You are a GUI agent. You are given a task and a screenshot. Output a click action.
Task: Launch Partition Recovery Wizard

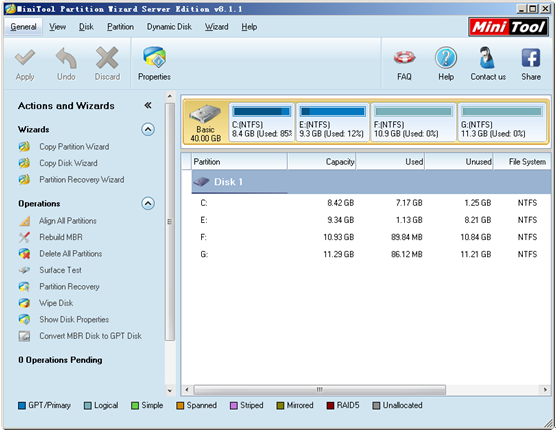(82, 179)
